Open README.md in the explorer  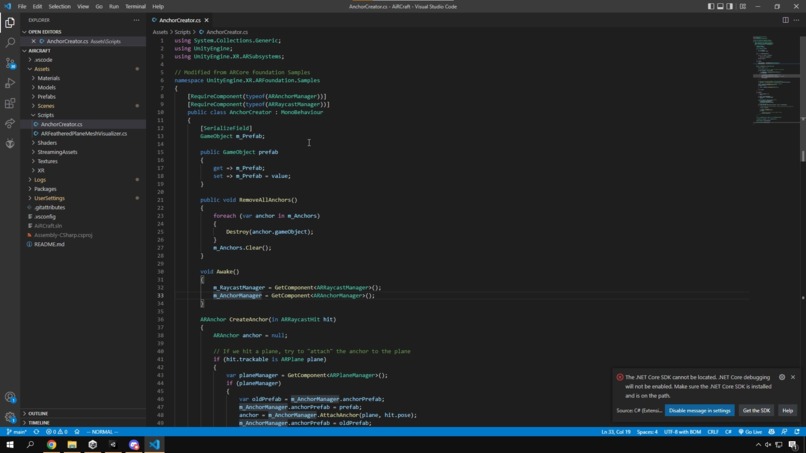click(x=83, y=244)
